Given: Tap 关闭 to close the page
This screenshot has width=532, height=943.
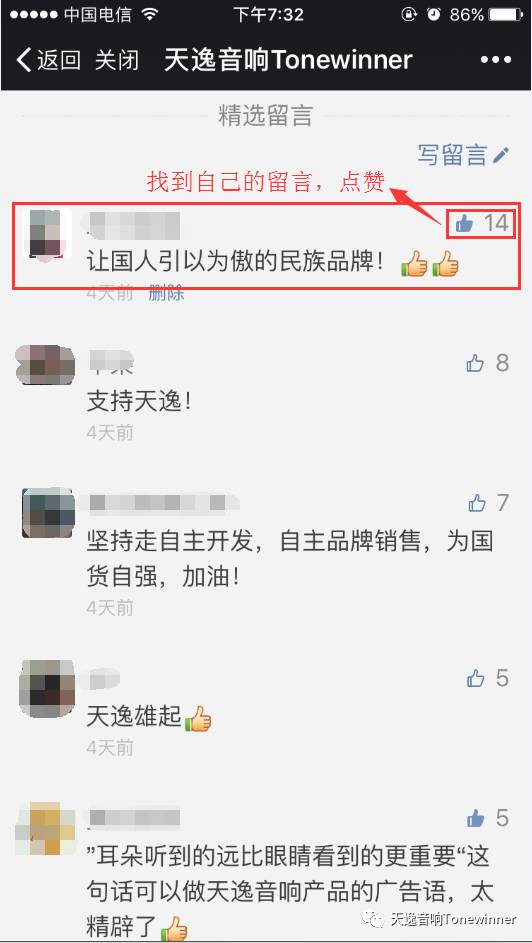Looking at the screenshot, I should (117, 60).
